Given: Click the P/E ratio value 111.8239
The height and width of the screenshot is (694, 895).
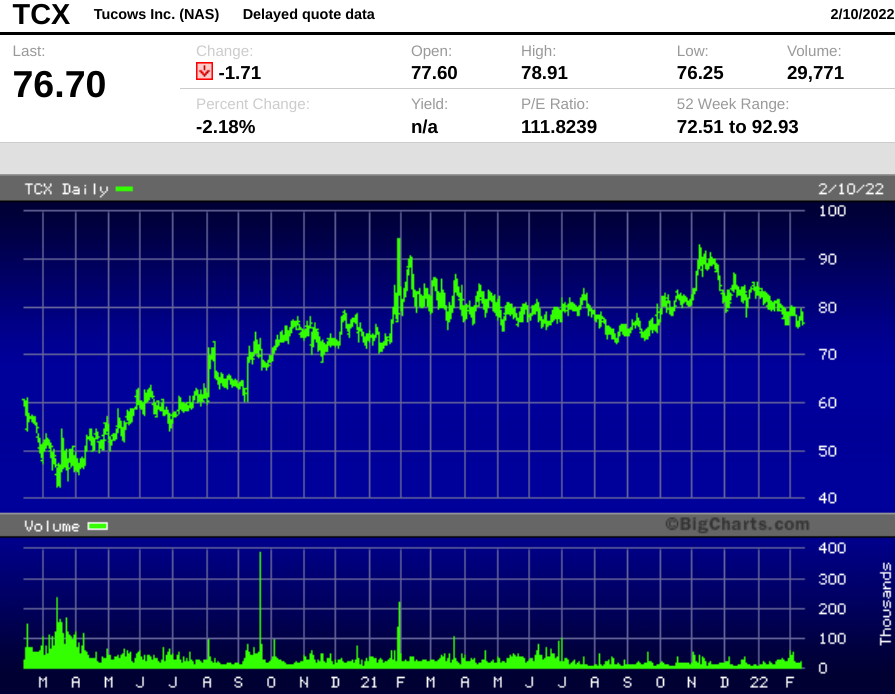Looking at the screenshot, I should 559,126.
